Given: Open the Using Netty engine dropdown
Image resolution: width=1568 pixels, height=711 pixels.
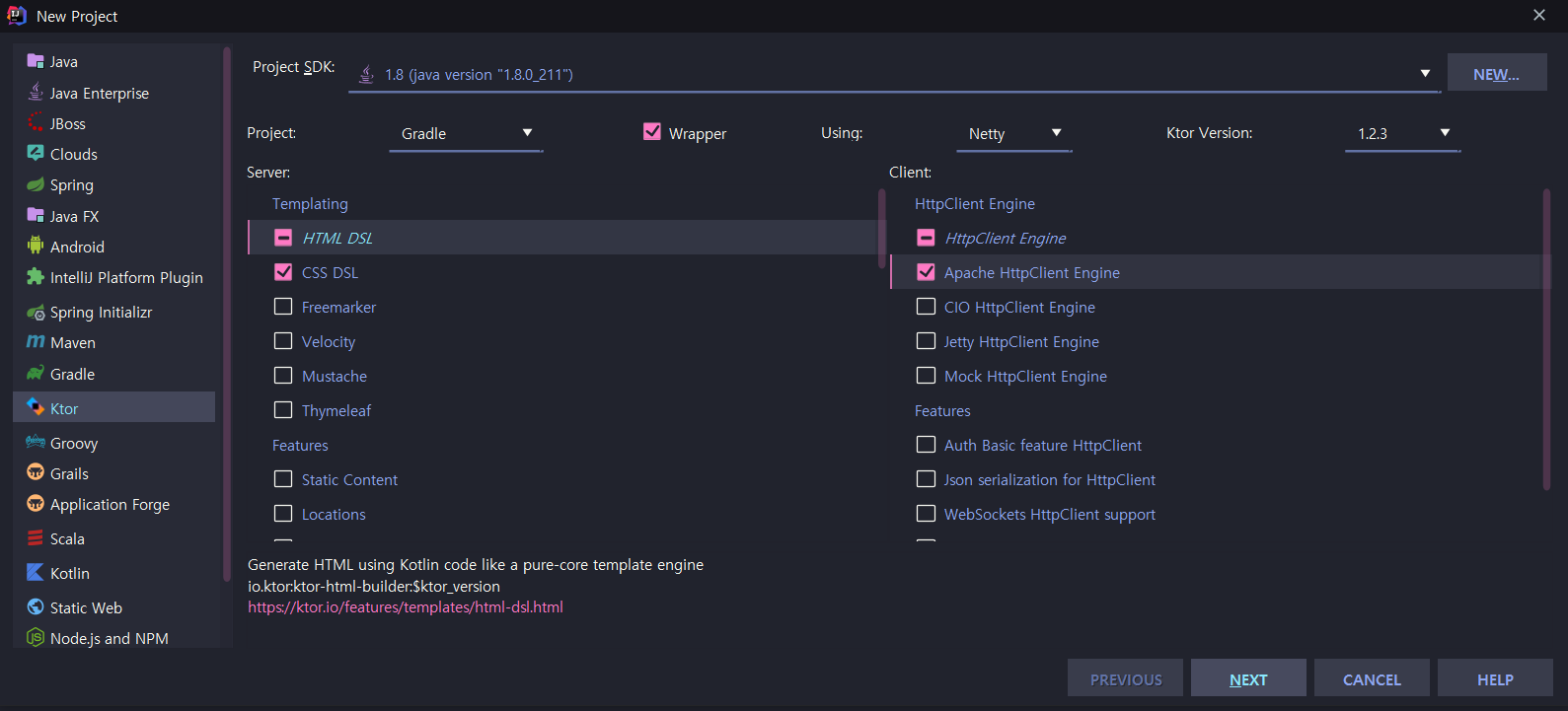Looking at the screenshot, I should [x=1014, y=133].
